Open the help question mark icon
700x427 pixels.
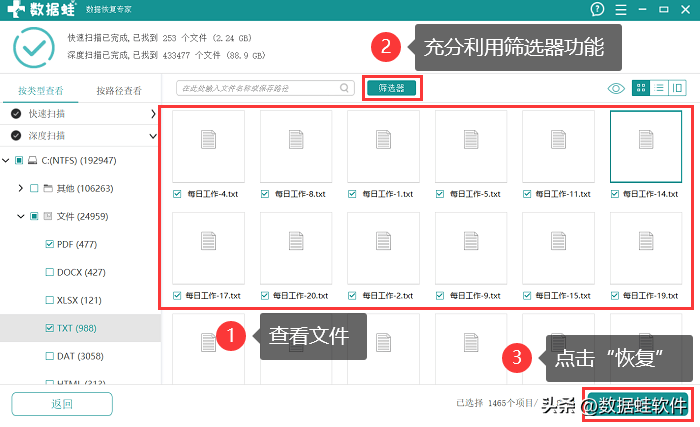pos(598,9)
